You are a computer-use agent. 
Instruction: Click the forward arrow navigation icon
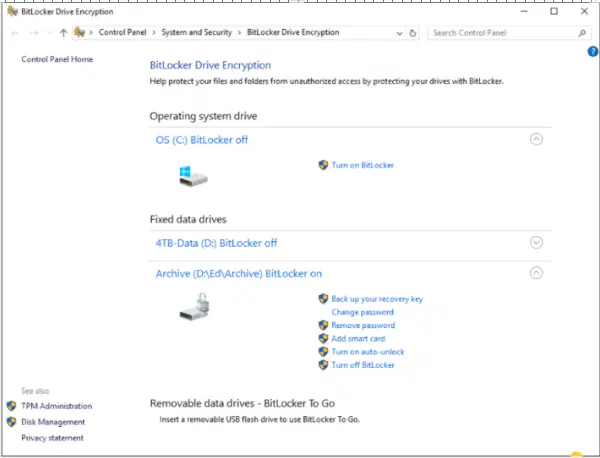coord(34,33)
